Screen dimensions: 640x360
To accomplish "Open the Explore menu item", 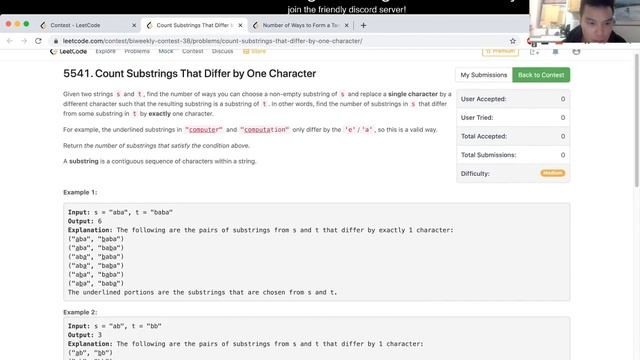I will (105, 51).
